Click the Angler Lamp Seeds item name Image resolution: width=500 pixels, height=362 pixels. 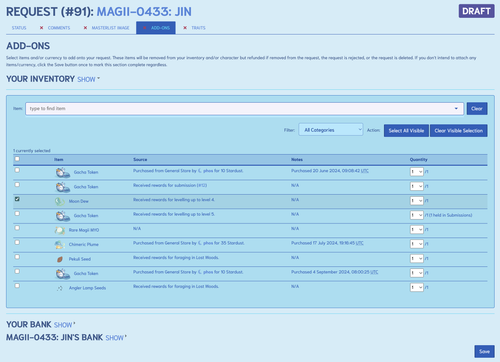point(87,288)
